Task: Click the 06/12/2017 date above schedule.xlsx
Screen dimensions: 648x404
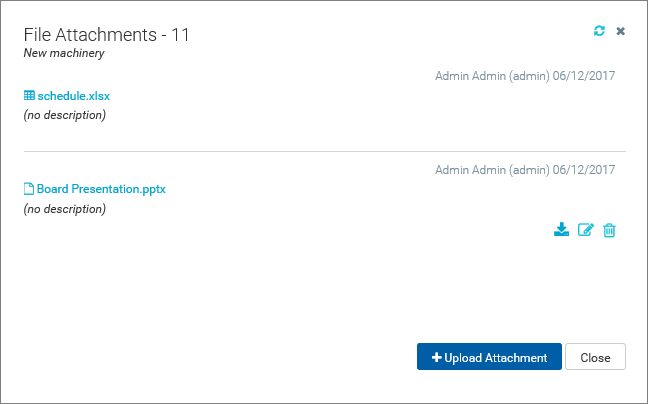Action: pyautogui.click(x=584, y=75)
